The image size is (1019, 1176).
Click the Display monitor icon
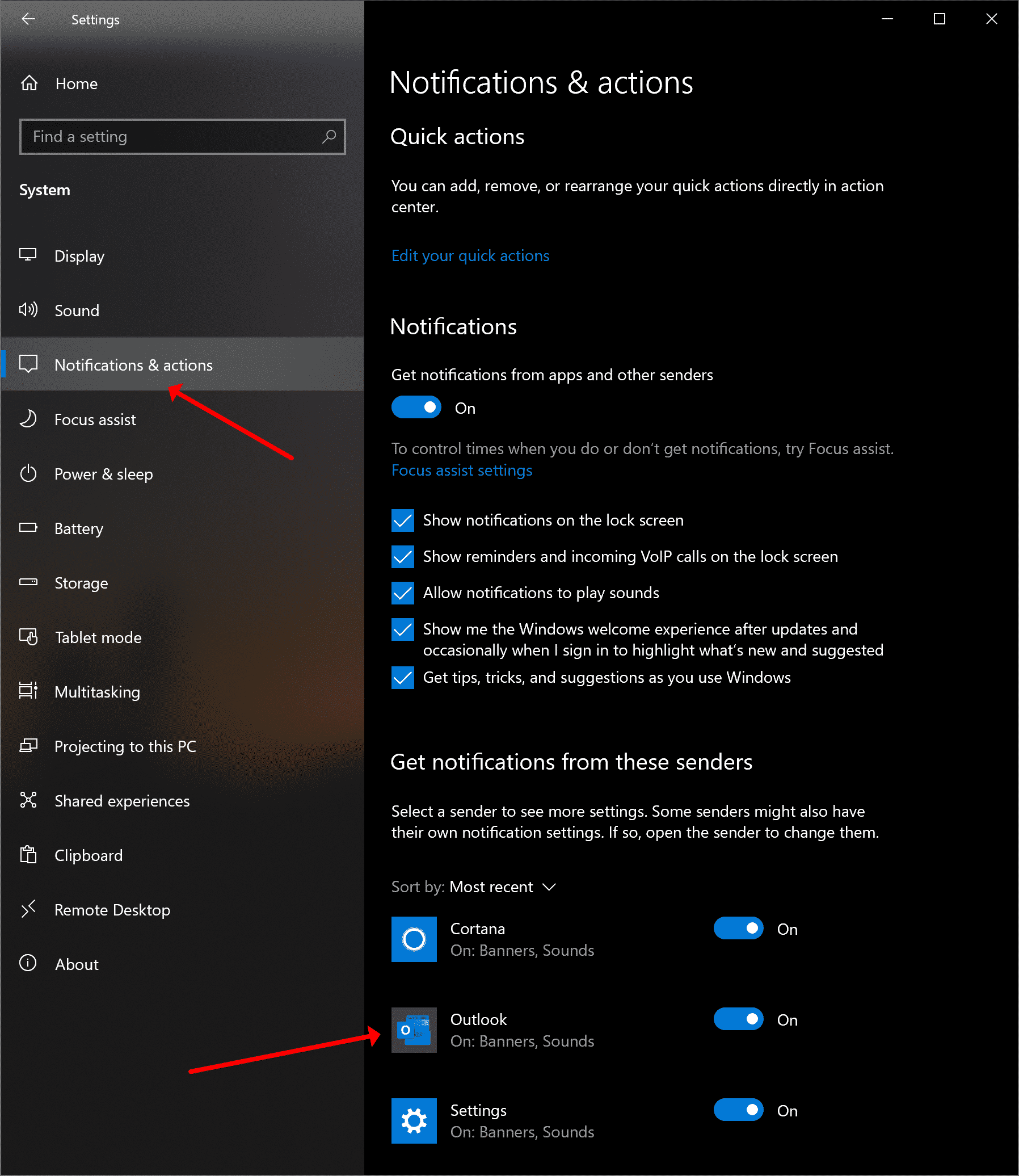(28, 255)
